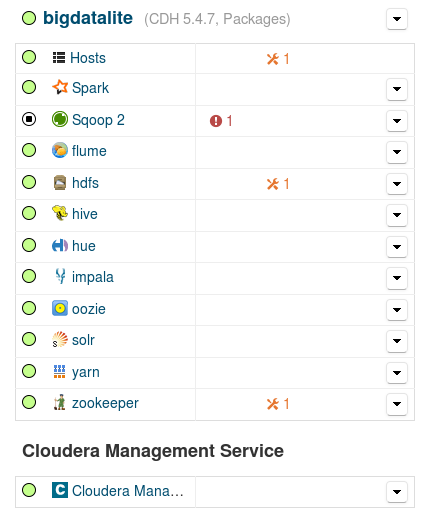Click the hive bee icon
This screenshot has height=517, width=432.
(x=60, y=213)
